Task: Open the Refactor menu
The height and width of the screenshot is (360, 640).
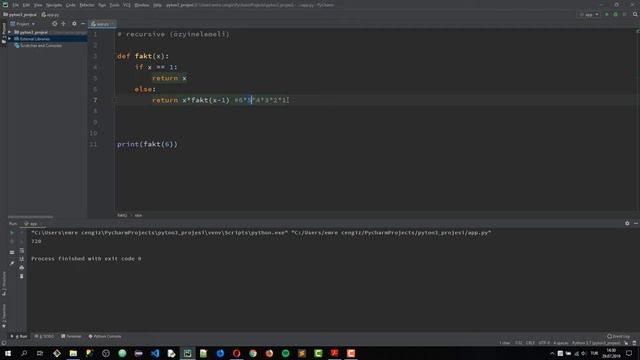Action: (87, 5)
